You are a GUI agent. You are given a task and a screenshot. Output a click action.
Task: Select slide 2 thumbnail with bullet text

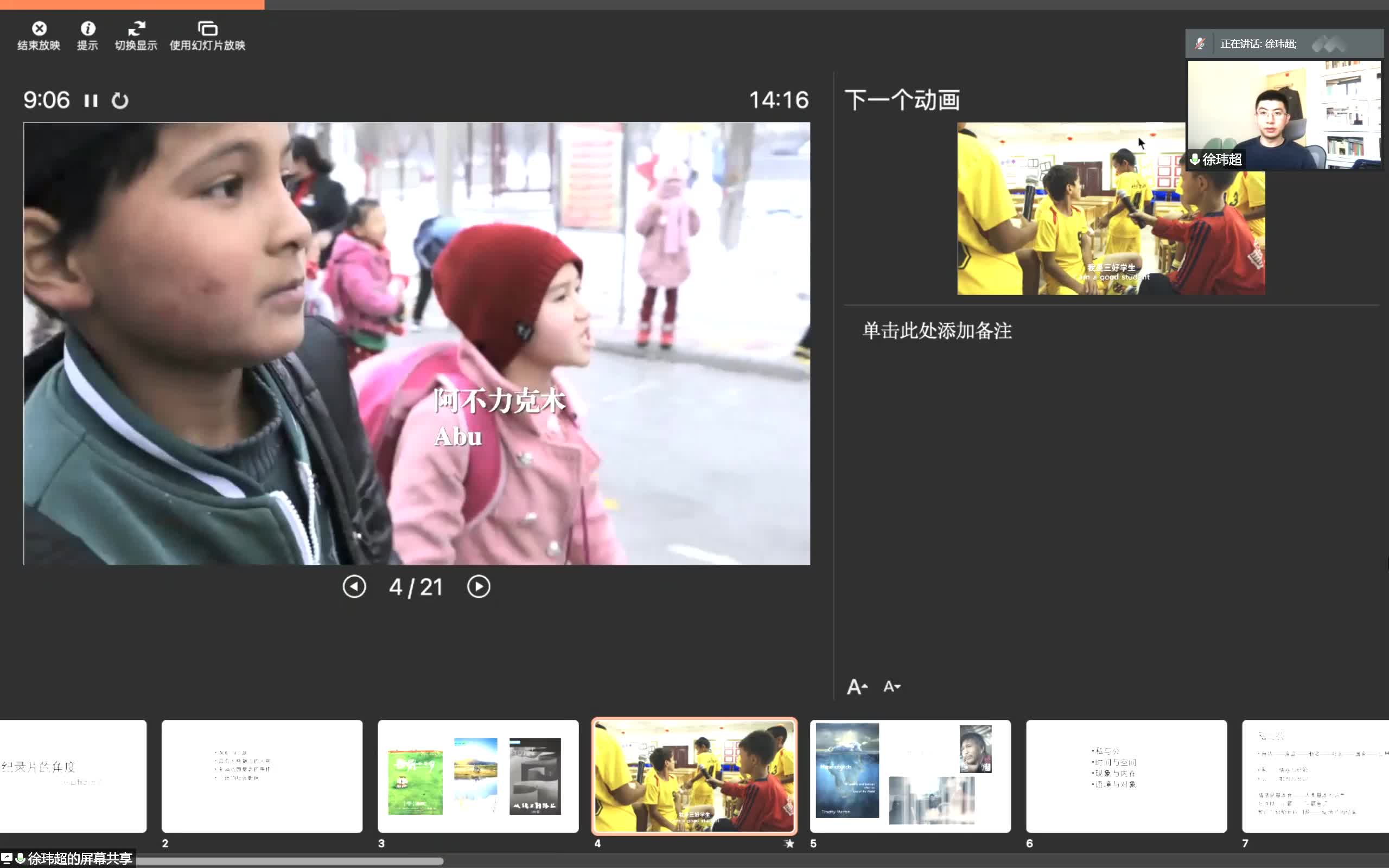tap(262, 776)
